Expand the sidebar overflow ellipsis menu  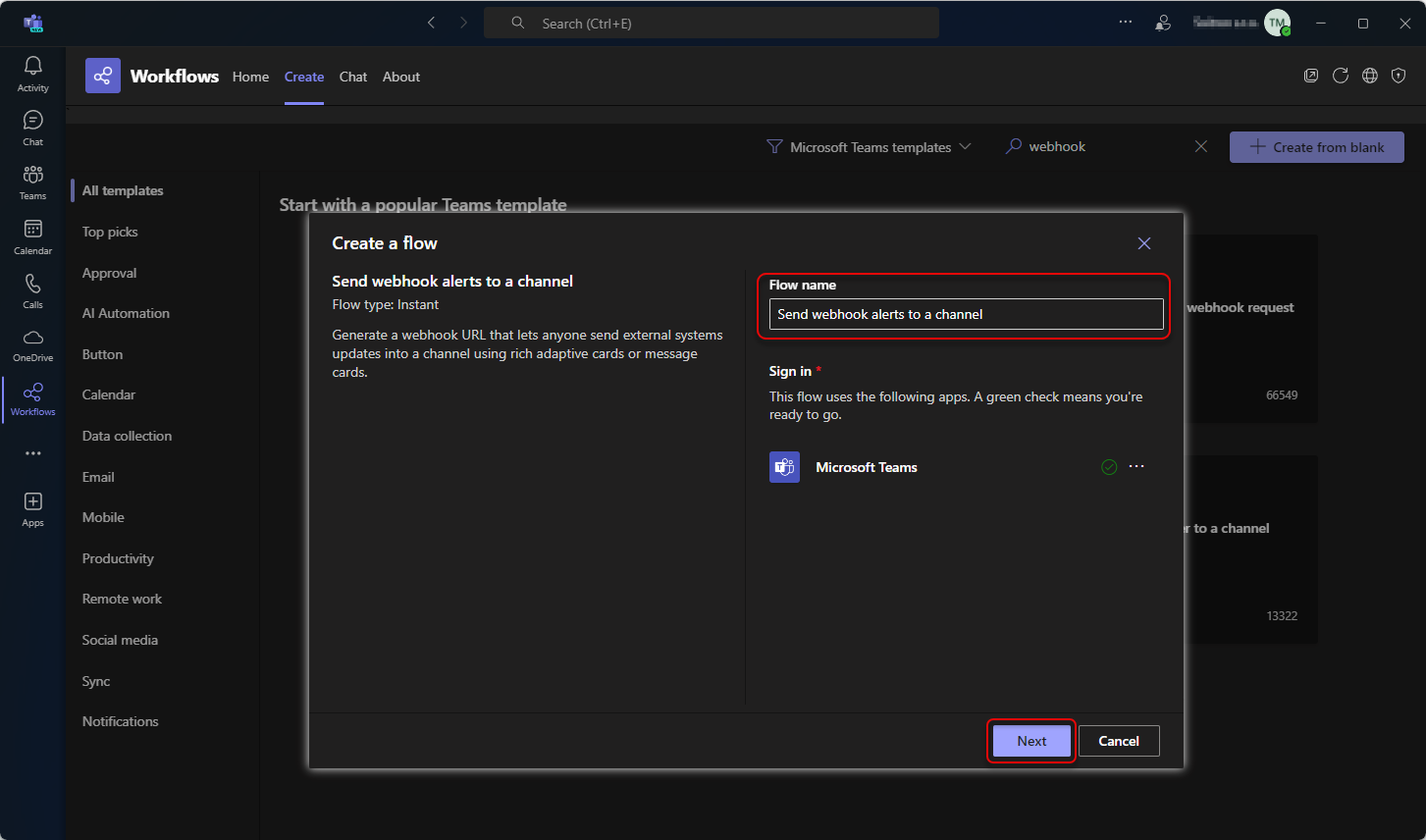tap(32, 452)
